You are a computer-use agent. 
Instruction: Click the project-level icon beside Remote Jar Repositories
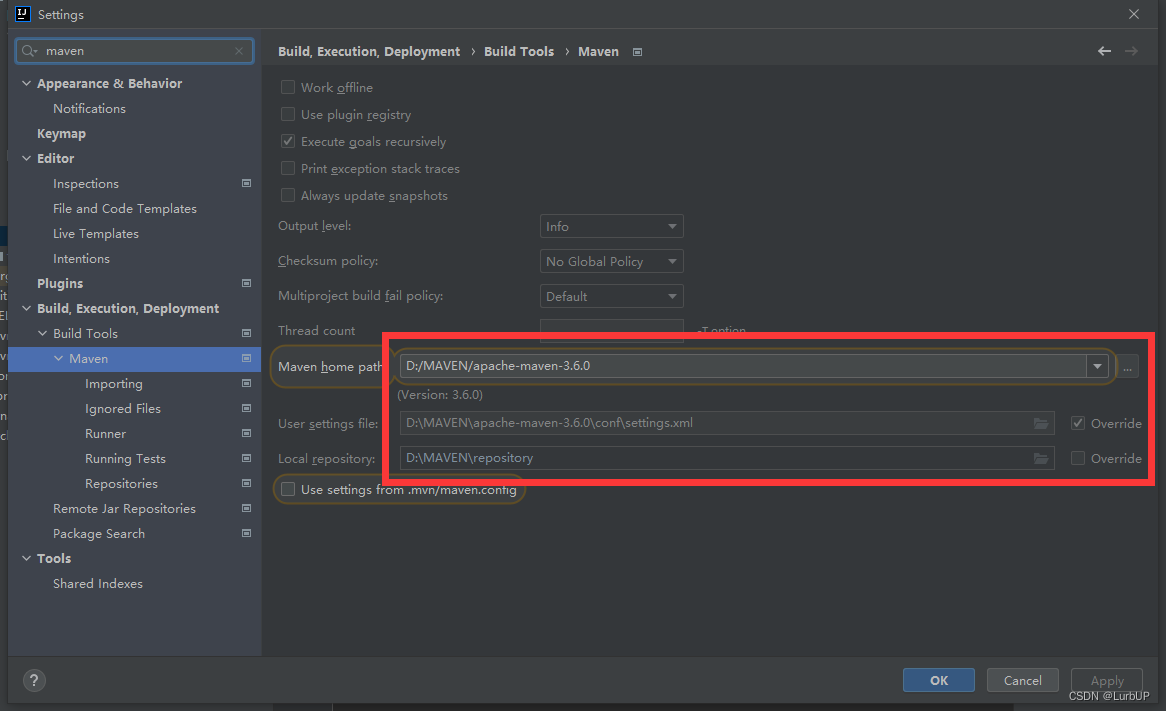(x=246, y=508)
